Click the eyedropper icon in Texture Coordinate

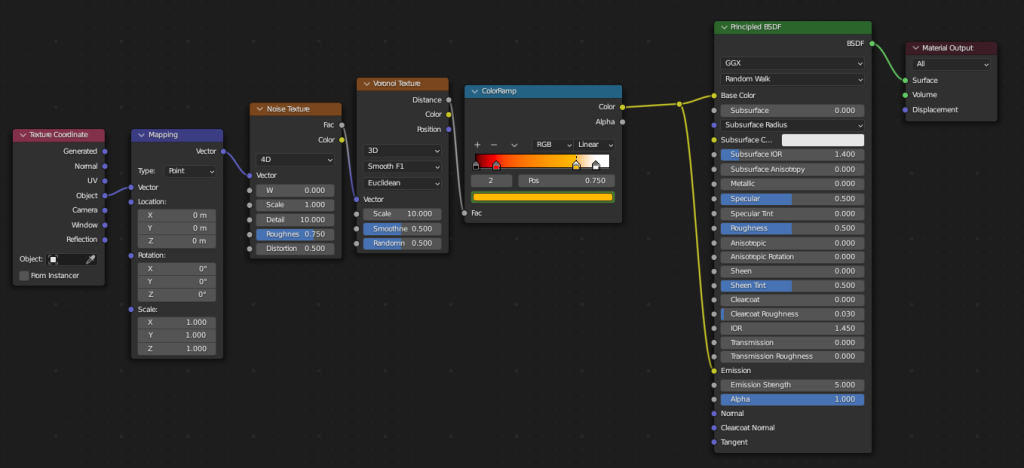coord(89,259)
